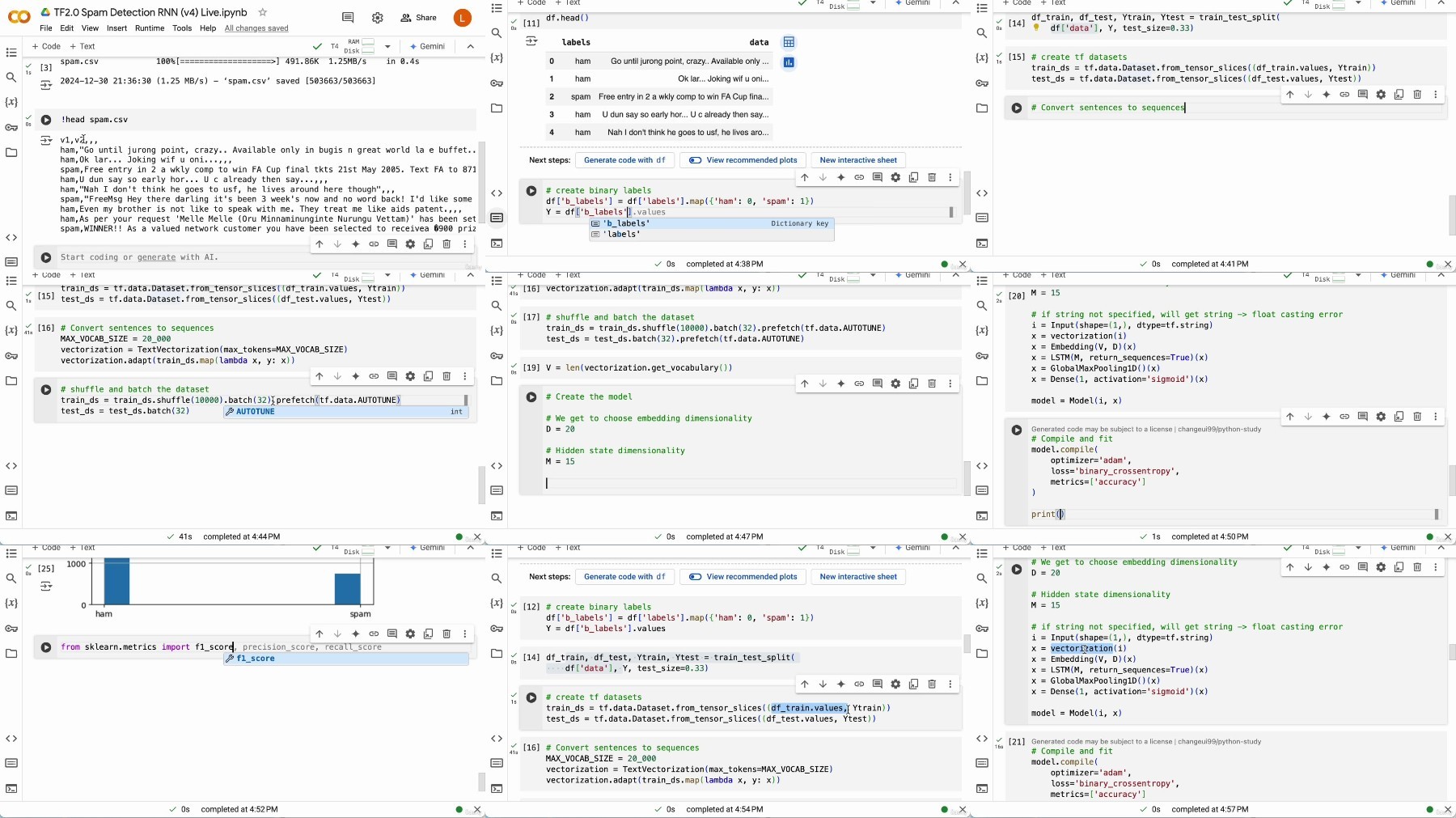Mirror the 'Create the model' cell in a tab
Viewport: 1456px width, 818px height.
[x=914, y=384]
